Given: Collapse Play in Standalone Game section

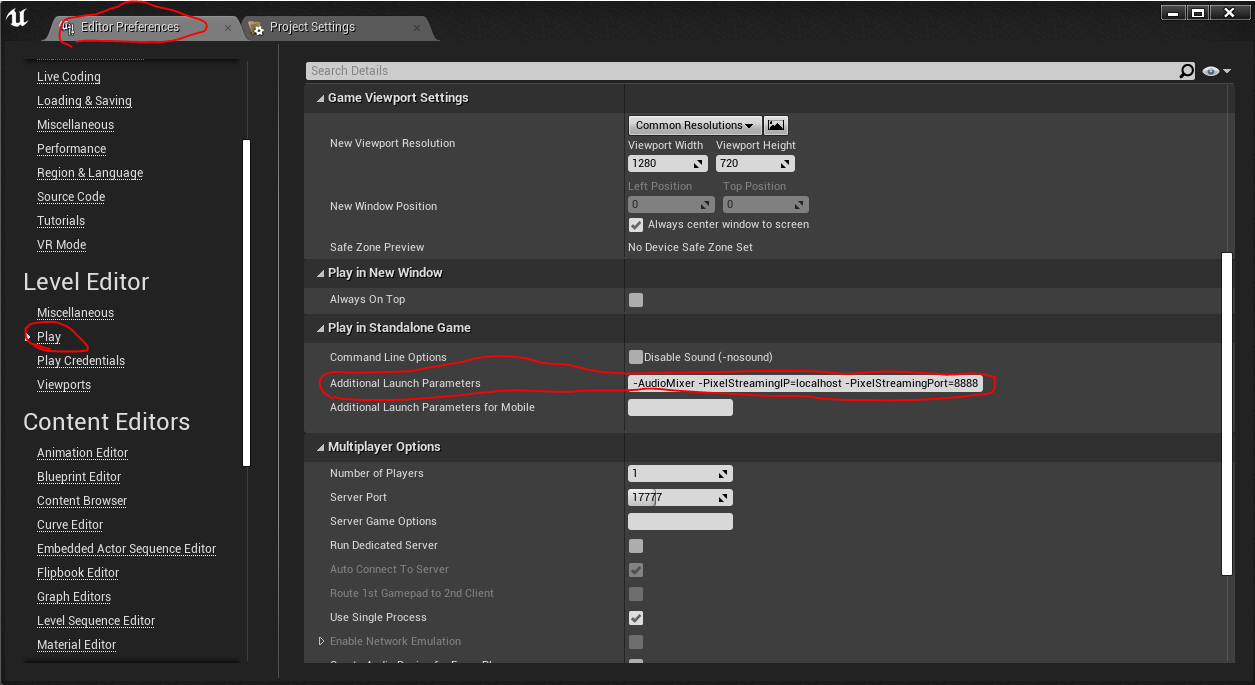Looking at the screenshot, I should [x=320, y=328].
